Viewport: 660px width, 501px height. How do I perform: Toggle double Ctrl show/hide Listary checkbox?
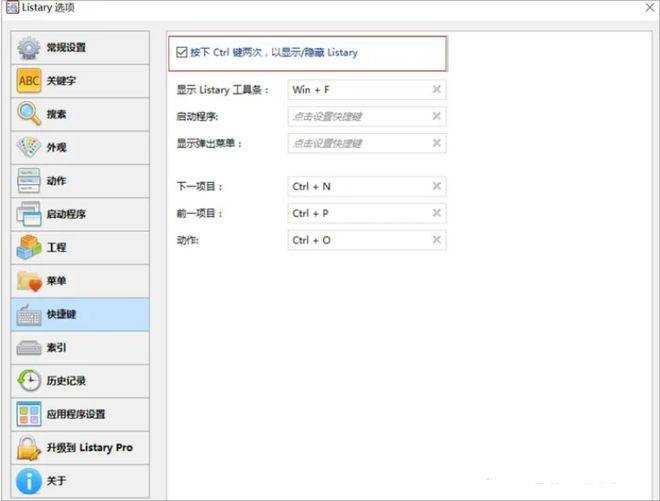point(181,53)
